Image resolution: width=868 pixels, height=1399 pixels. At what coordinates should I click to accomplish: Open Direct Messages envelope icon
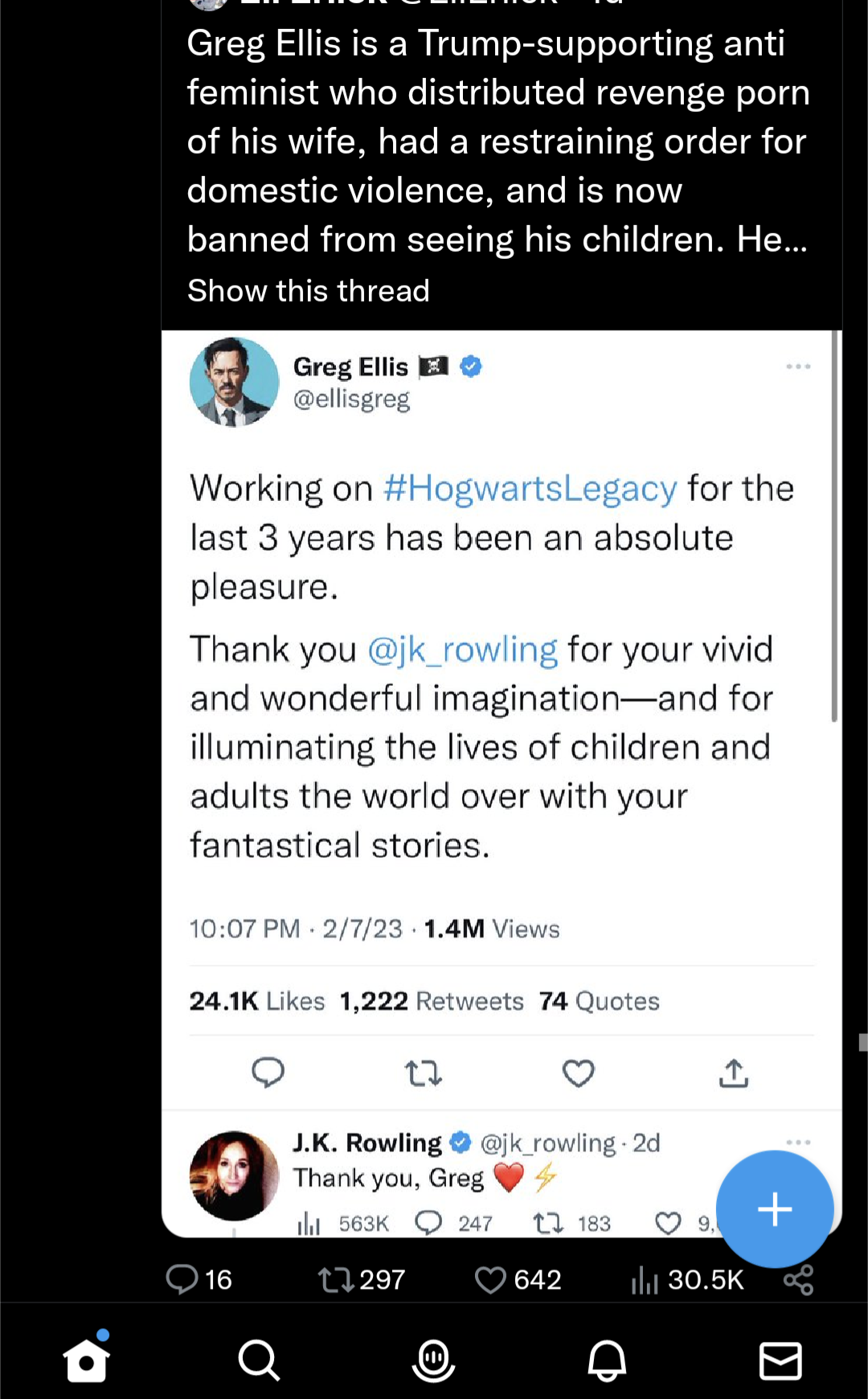(x=780, y=1360)
